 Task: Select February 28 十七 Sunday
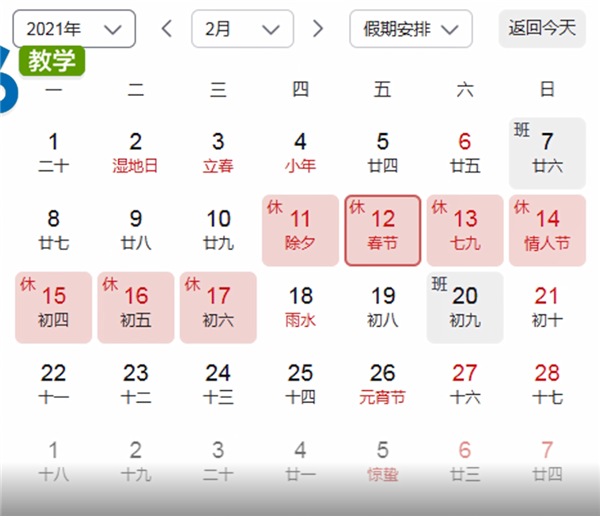(x=546, y=384)
